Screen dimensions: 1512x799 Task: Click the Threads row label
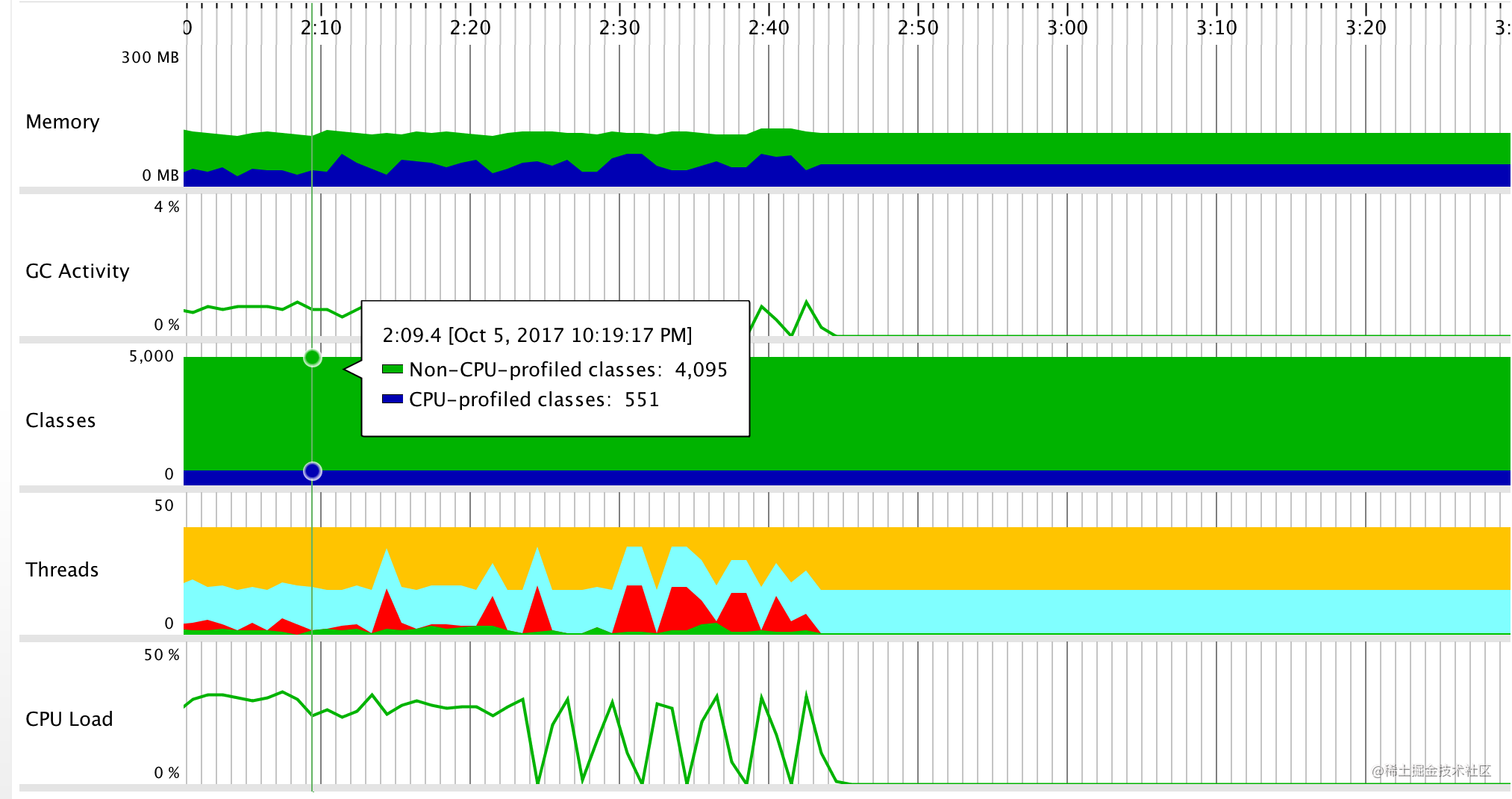[x=62, y=570]
